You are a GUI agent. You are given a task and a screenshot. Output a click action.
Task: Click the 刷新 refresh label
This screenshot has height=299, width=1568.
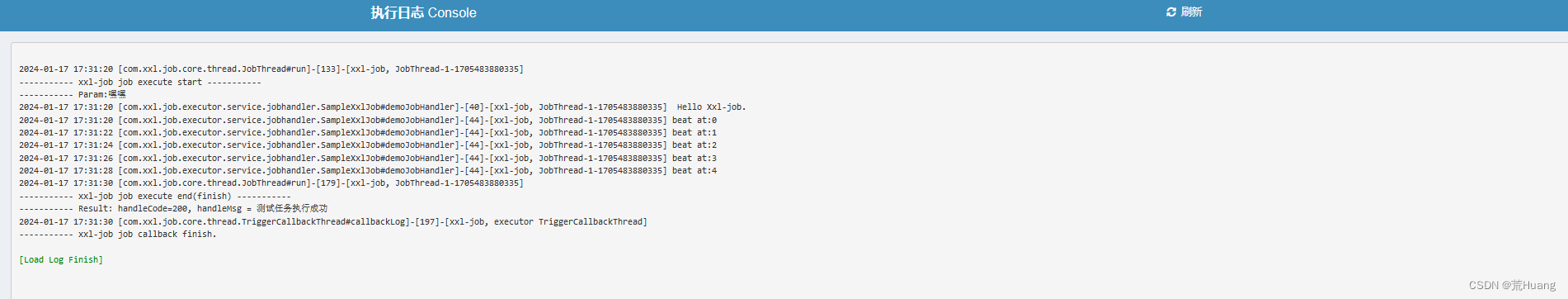[x=1191, y=12]
